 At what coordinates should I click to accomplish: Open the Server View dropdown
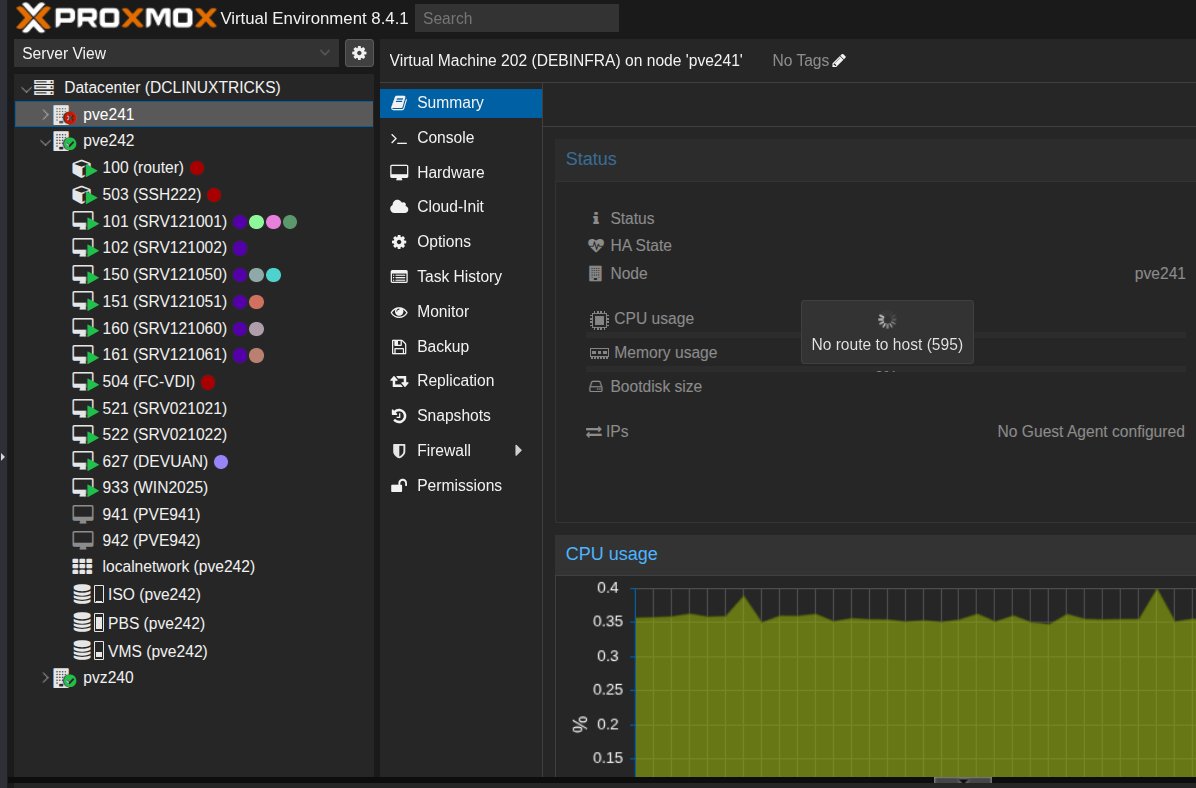tap(176, 53)
